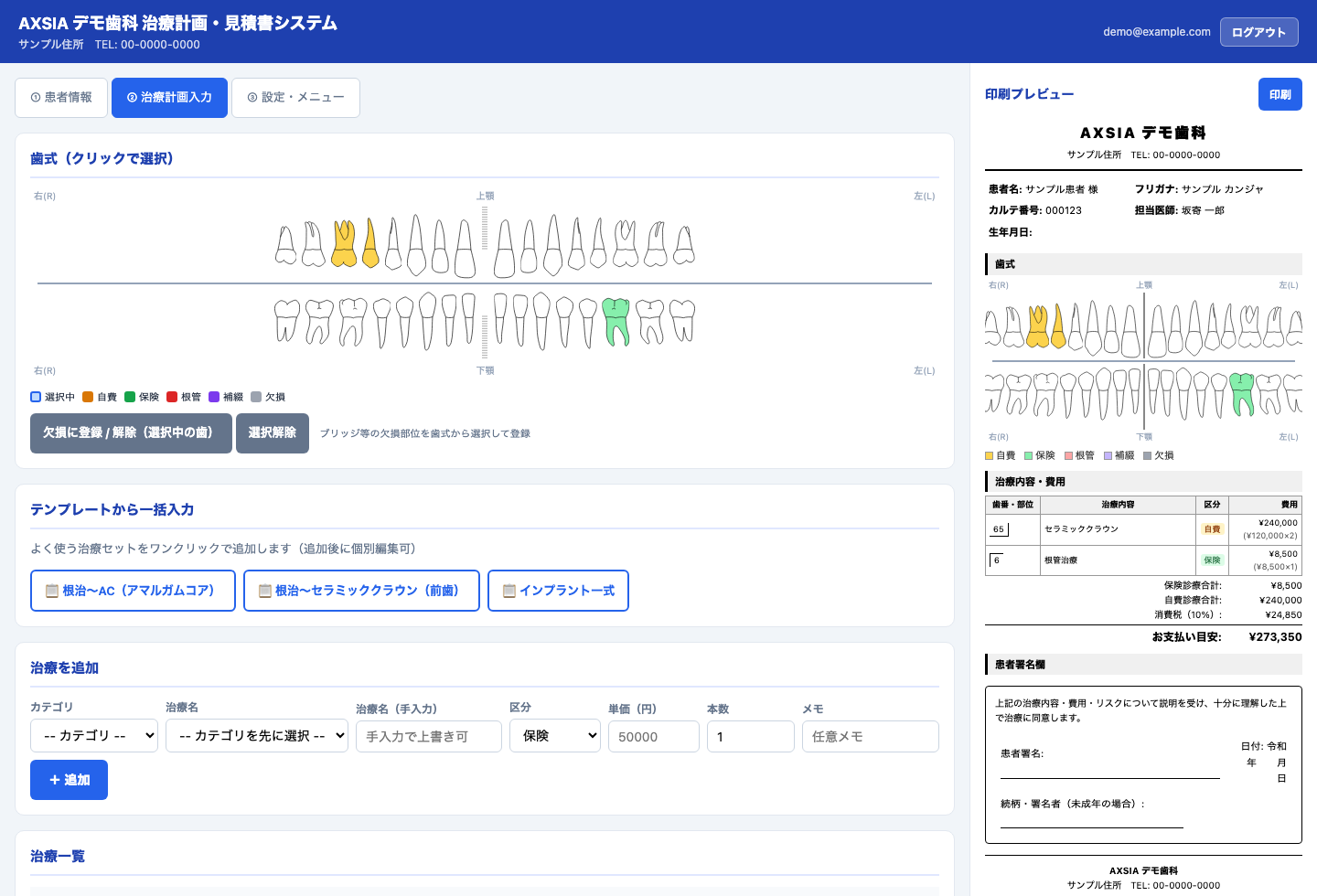Click the 印刷プレビュー heading
The height and width of the screenshot is (896, 1317).
pos(1030,94)
